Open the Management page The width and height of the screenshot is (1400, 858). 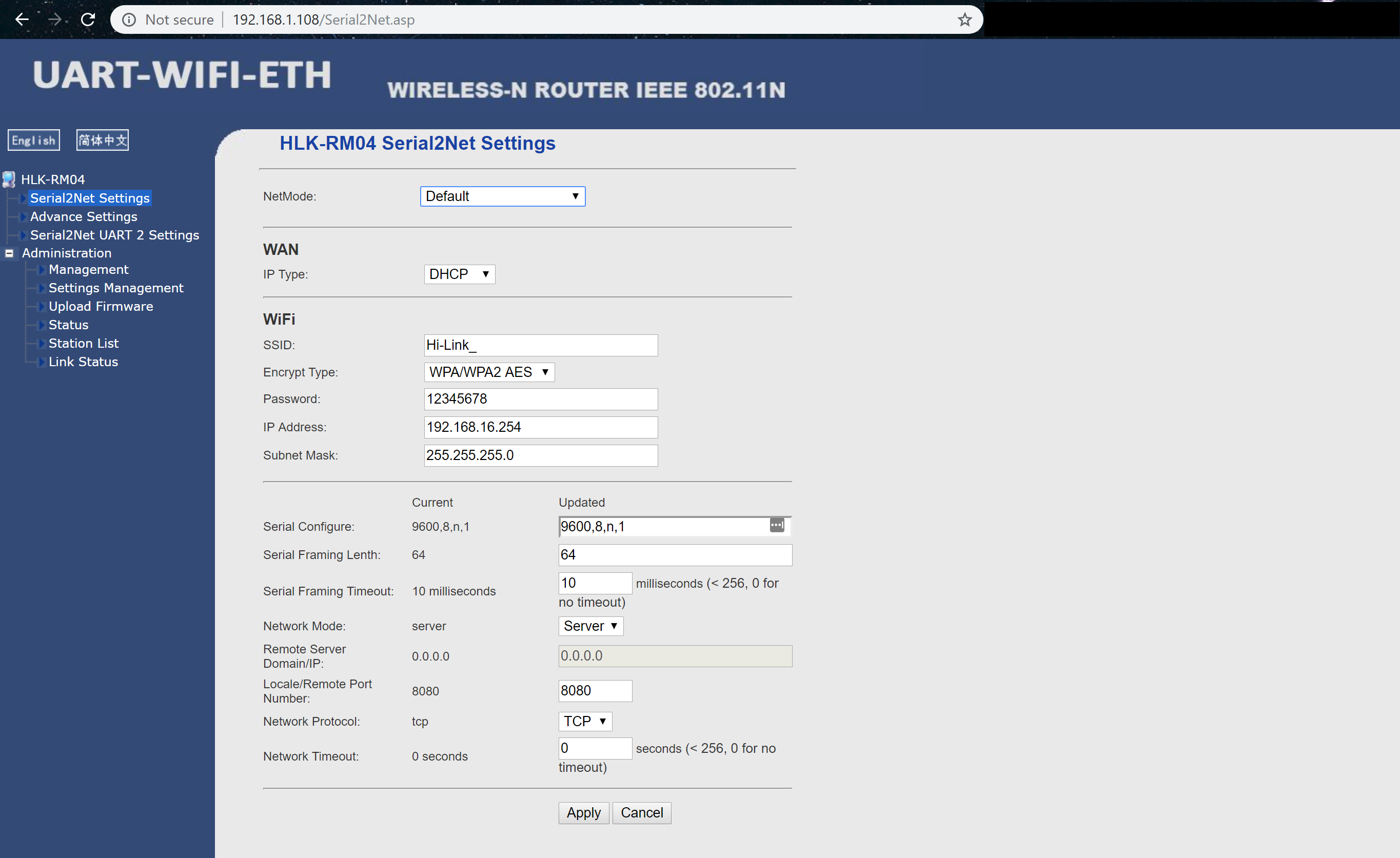(x=89, y=270)
